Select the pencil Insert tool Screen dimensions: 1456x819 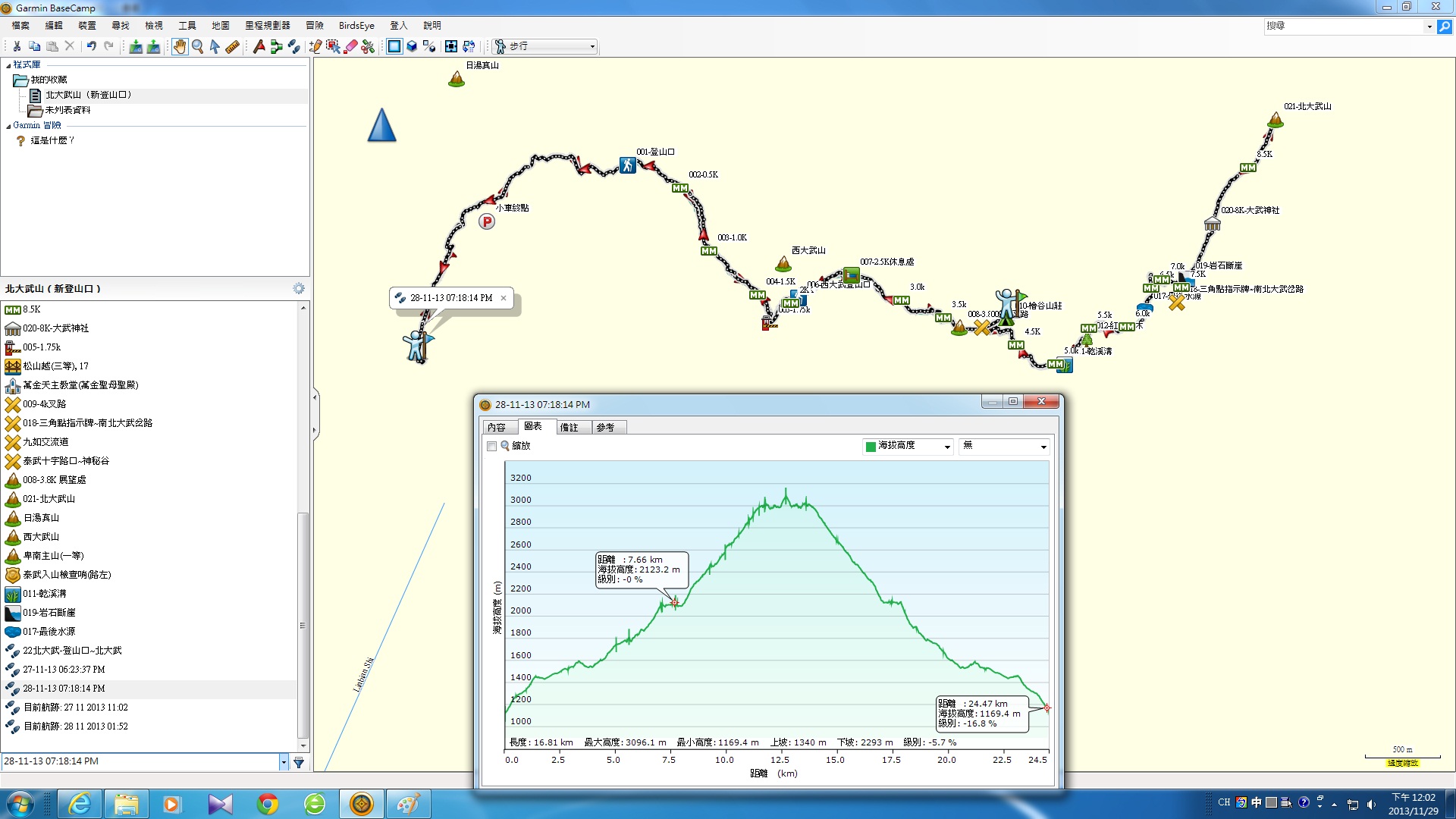(x=315, y=46)
